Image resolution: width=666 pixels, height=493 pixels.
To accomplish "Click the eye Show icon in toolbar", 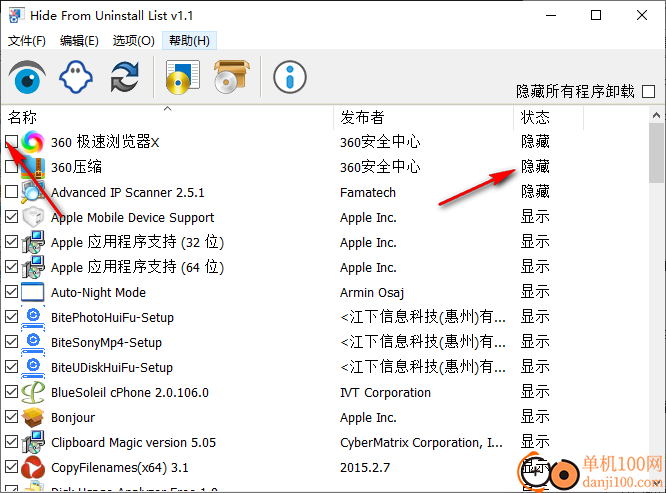I will click(27, 77).
